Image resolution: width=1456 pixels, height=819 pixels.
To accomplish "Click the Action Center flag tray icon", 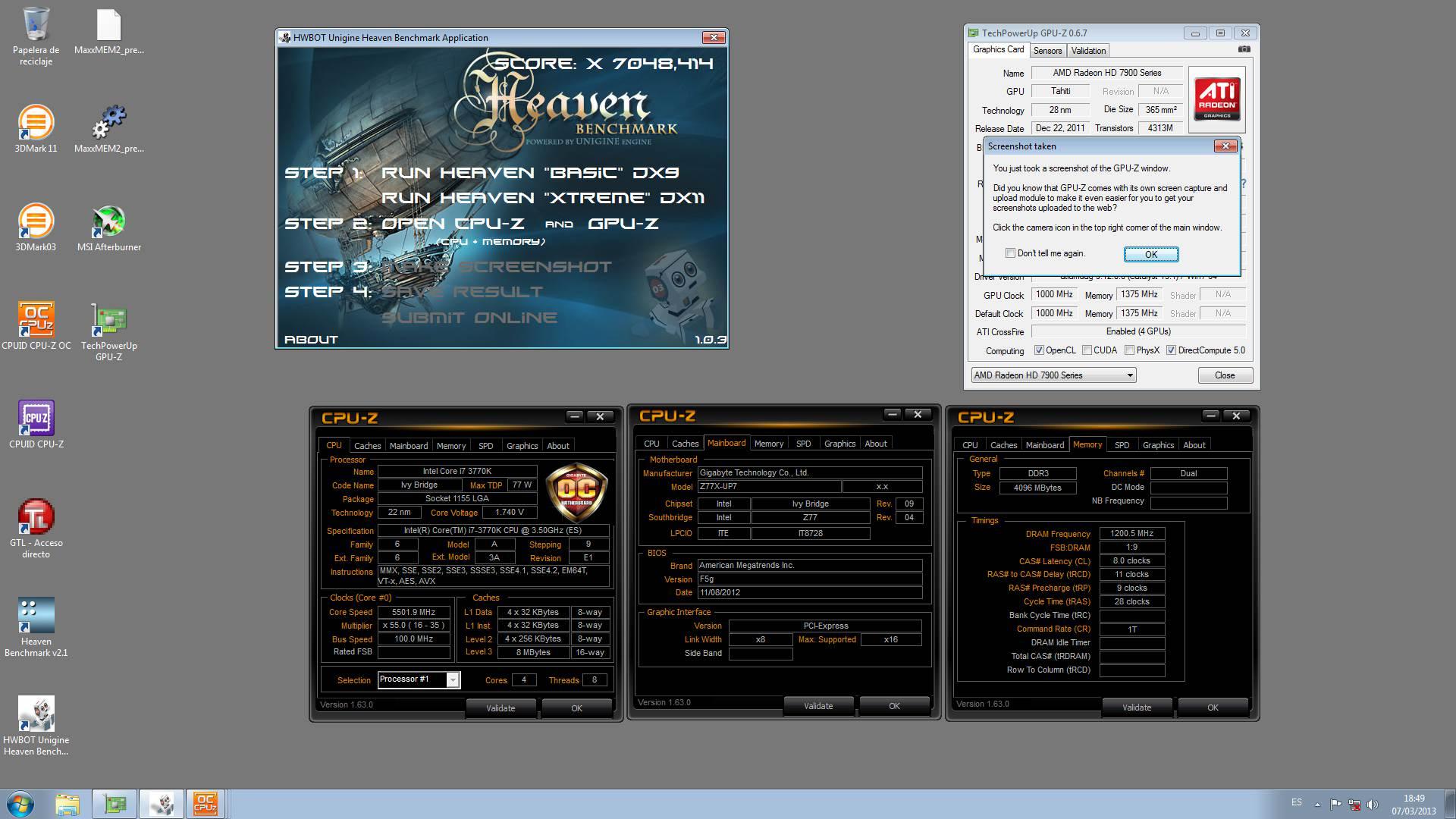I will (x=1335, y=804).
